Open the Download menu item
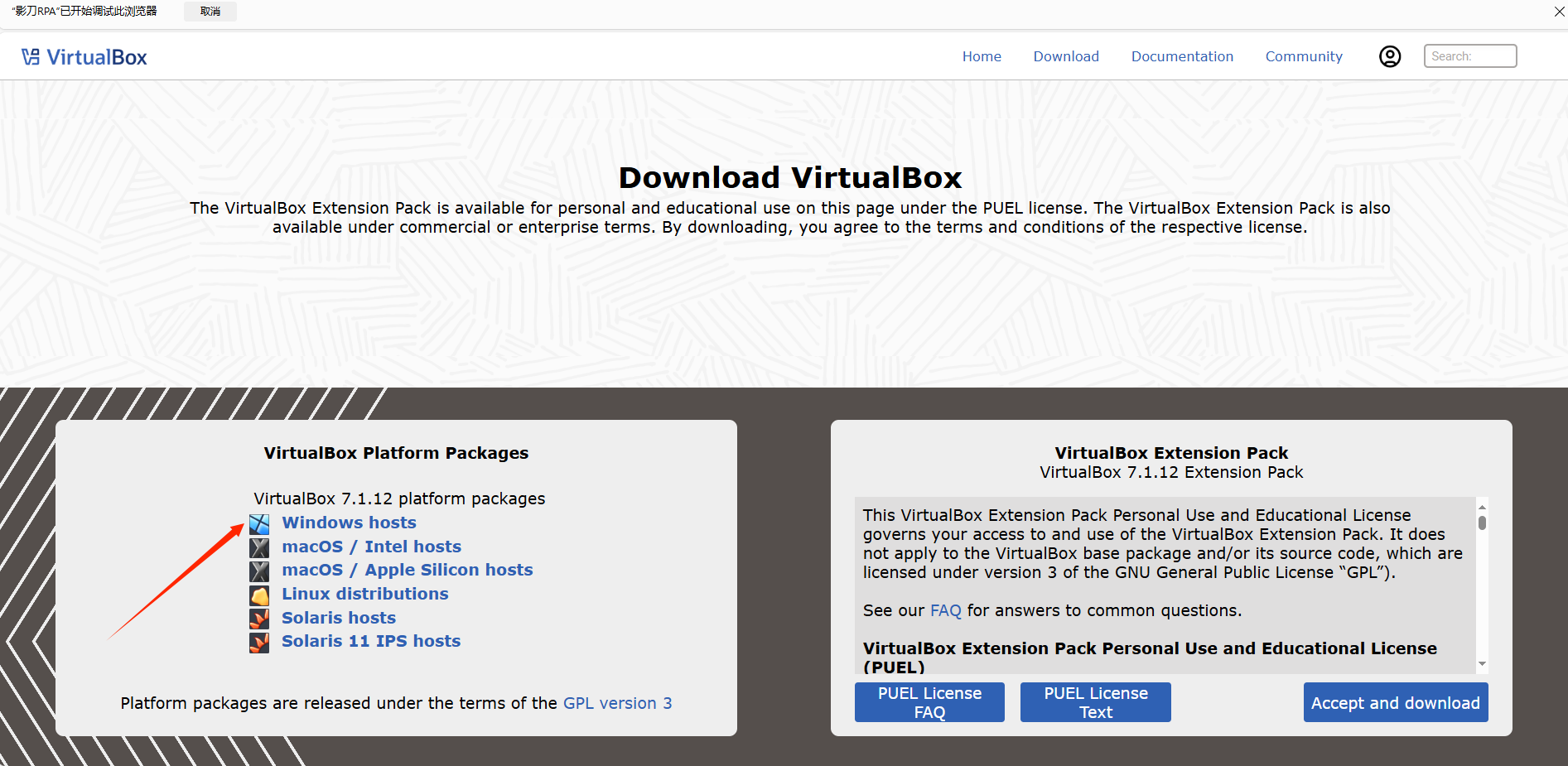Image resolution: width=1568 pixels, height=766 pixels. [1066, 55]
